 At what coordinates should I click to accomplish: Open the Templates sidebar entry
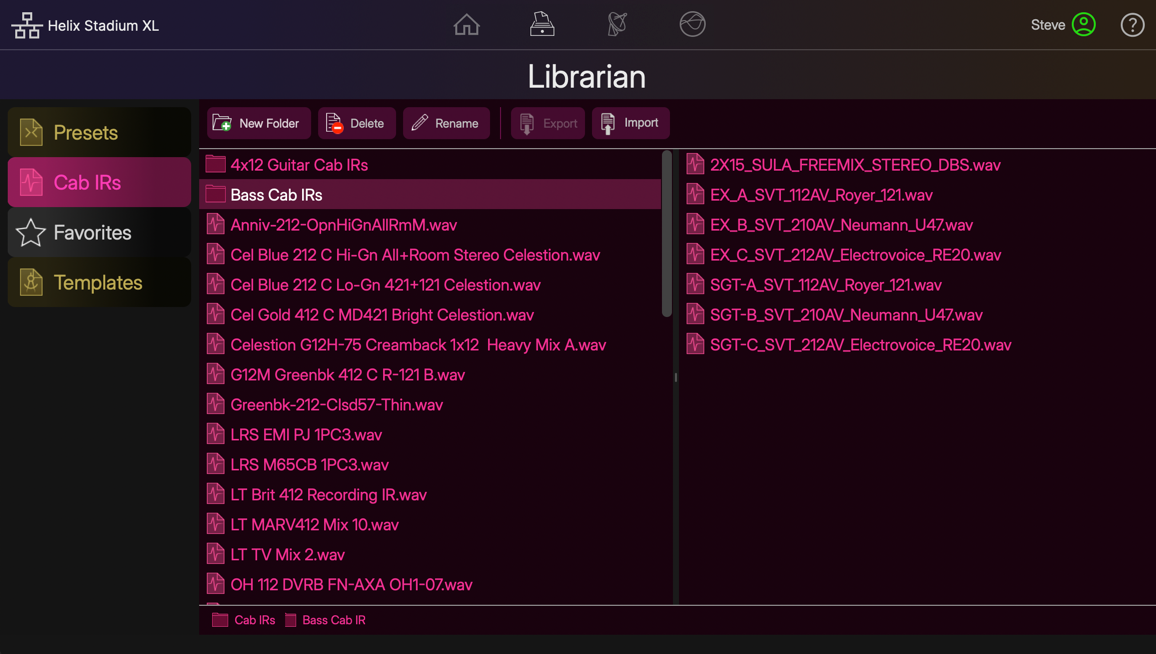pyautogui.click(x=99, y=282)
